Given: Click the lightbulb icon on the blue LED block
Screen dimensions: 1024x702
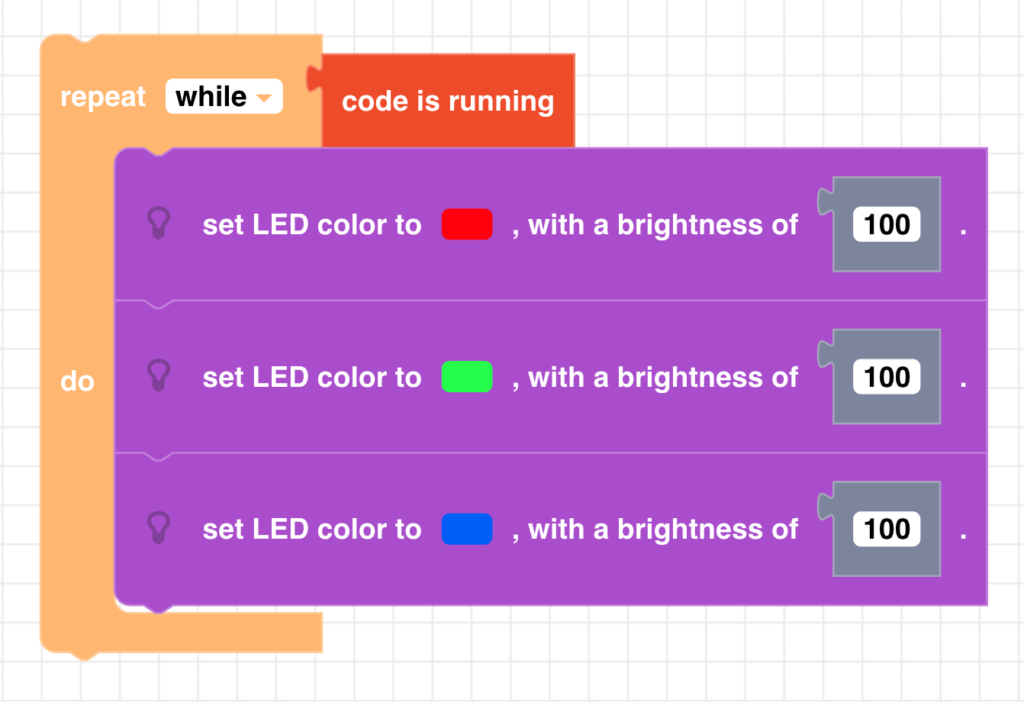Looking at the screenshot, I should 158,528.
